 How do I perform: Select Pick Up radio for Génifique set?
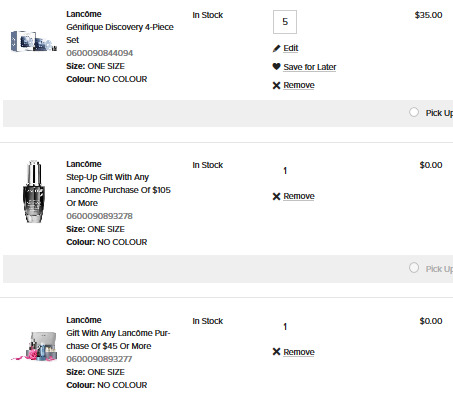(414, 112)
